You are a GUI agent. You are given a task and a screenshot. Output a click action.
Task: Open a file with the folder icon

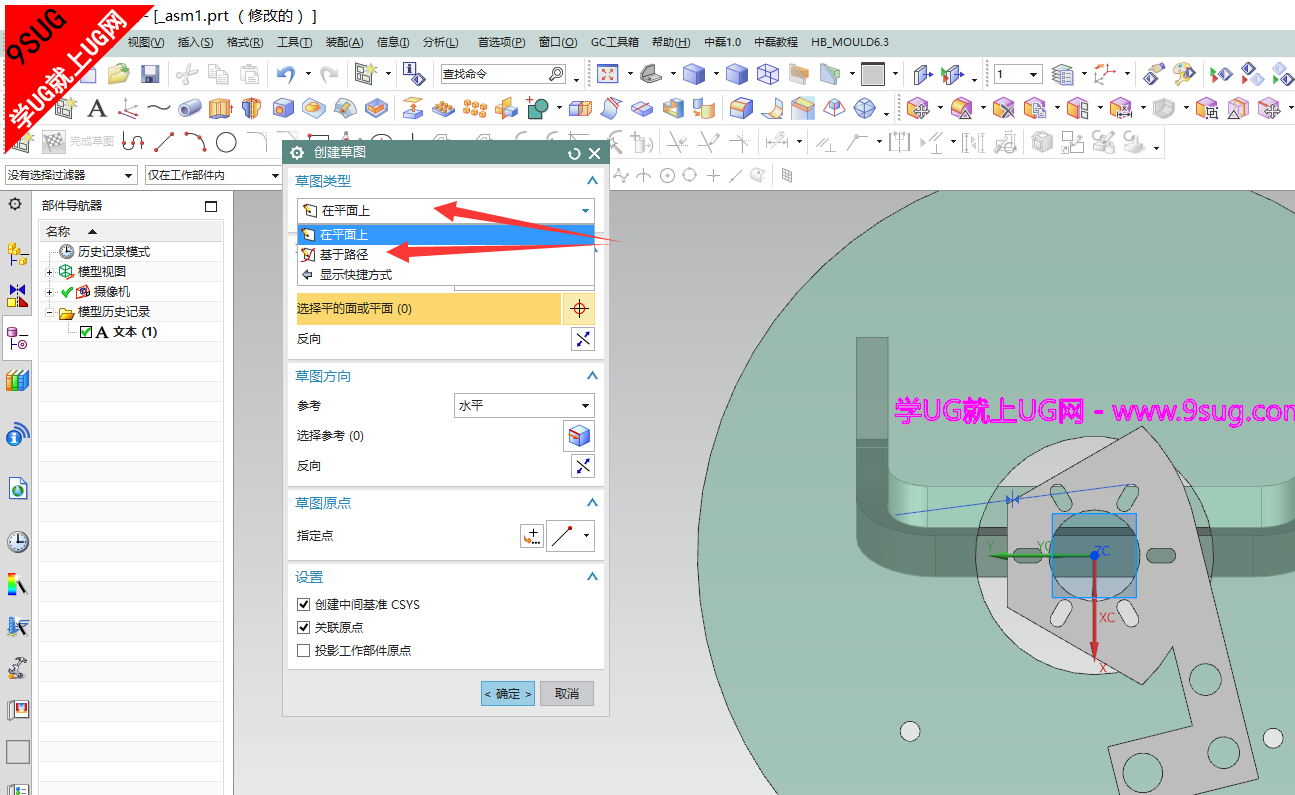[119, 73]
